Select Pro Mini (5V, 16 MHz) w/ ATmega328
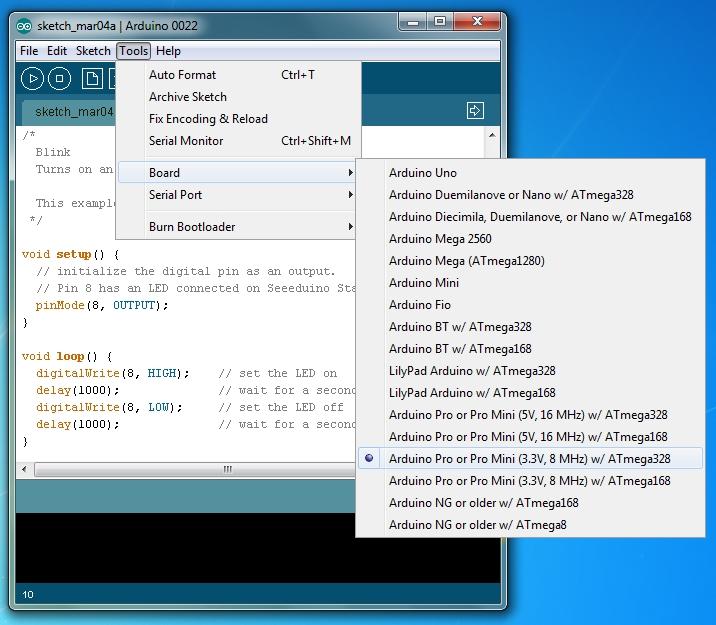This screenshot has width=716, height=625. pos(530,415)
